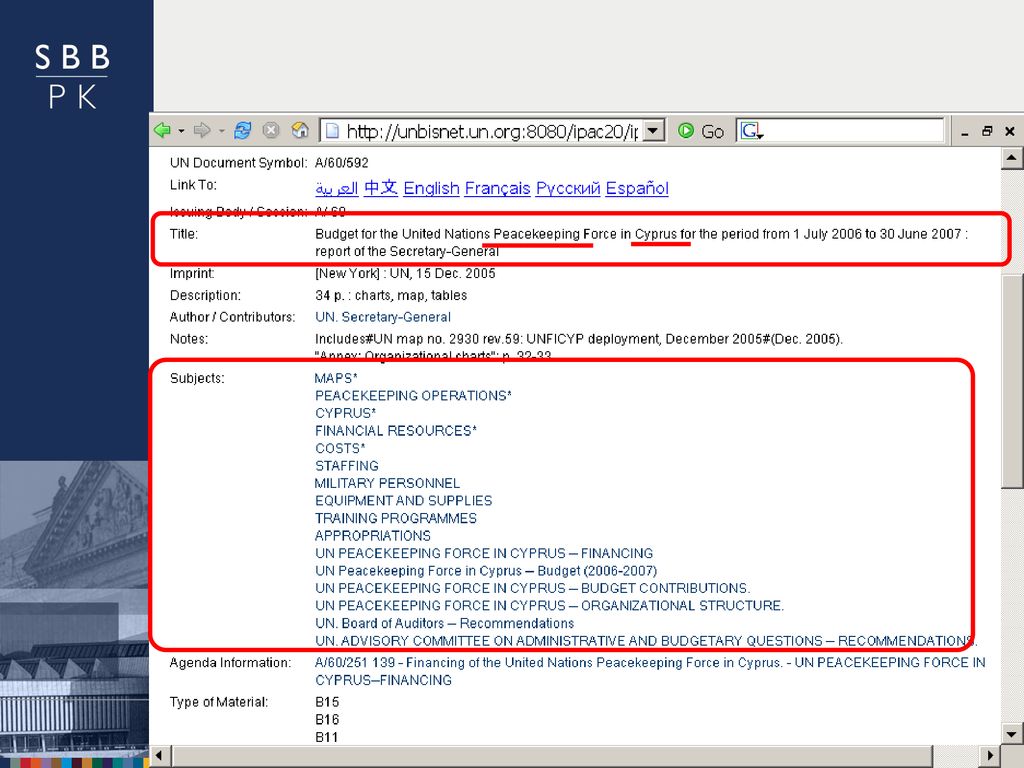The image size is (1024, 768).
Task: Open UN. Board of Auditors – Recommendations link
Action: pos(445,624)
